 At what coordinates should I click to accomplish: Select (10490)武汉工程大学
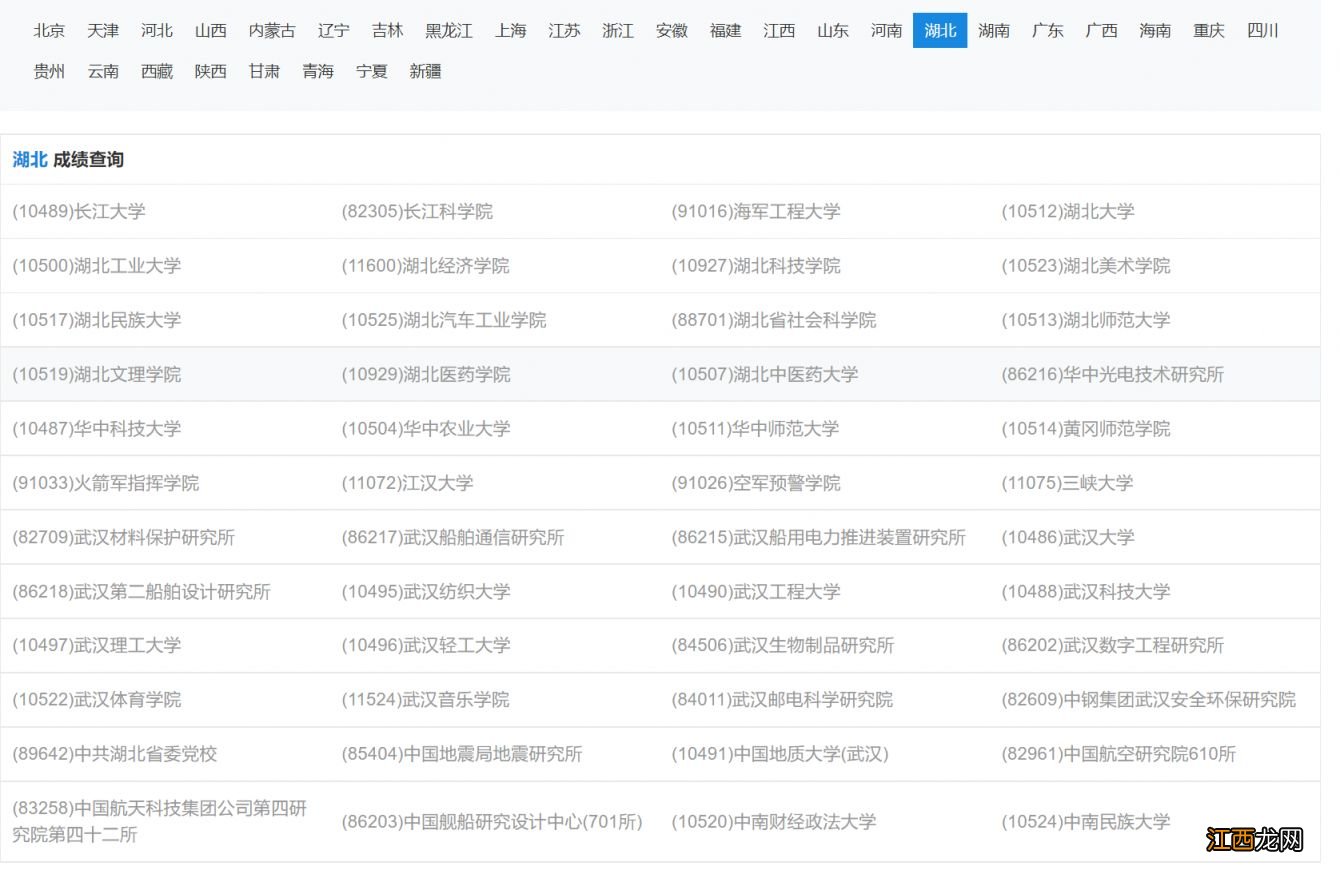pos(756,591)
